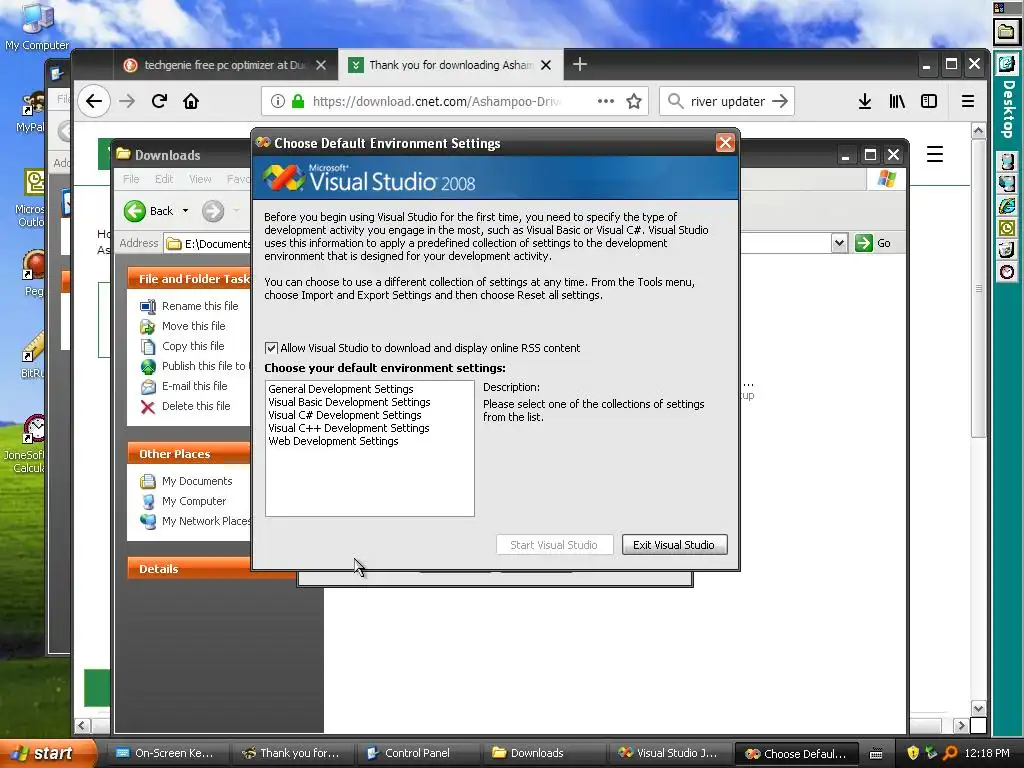This screenshot has height=768, width=1024.
Task: Open the Firefox downloads arrow
Action: coord(865,101)
